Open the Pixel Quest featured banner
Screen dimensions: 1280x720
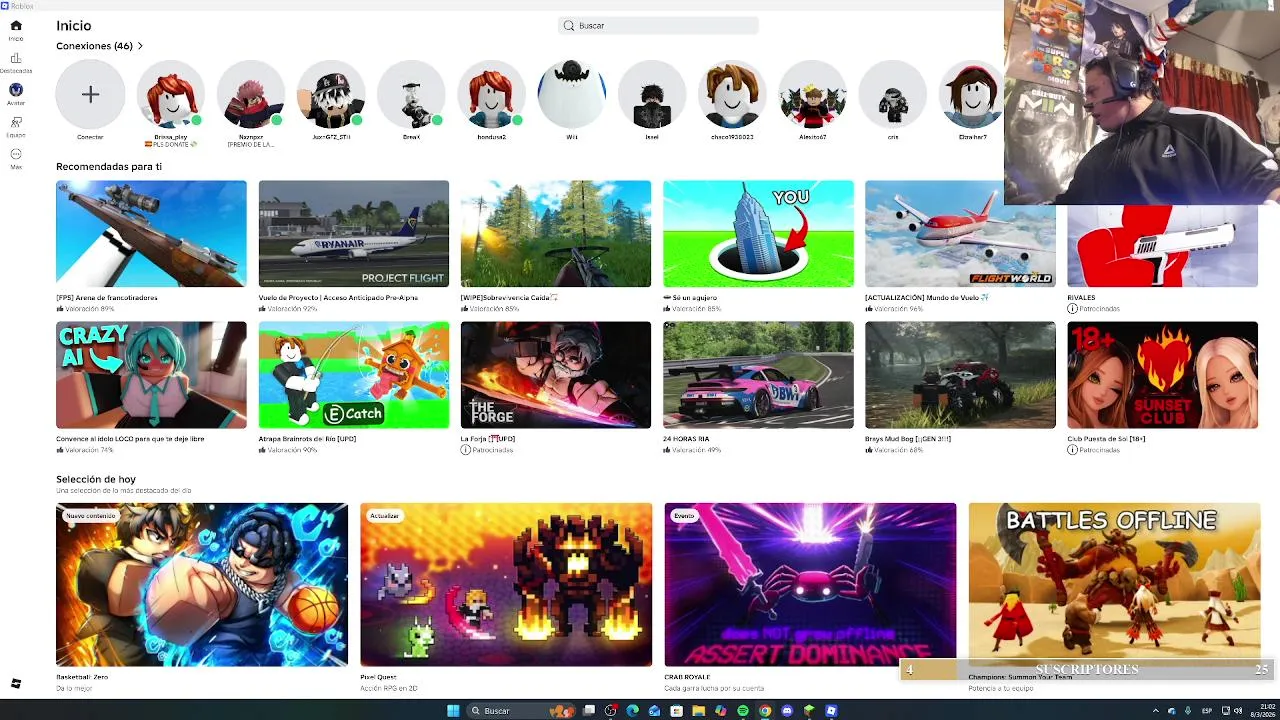tap(506, 585)
